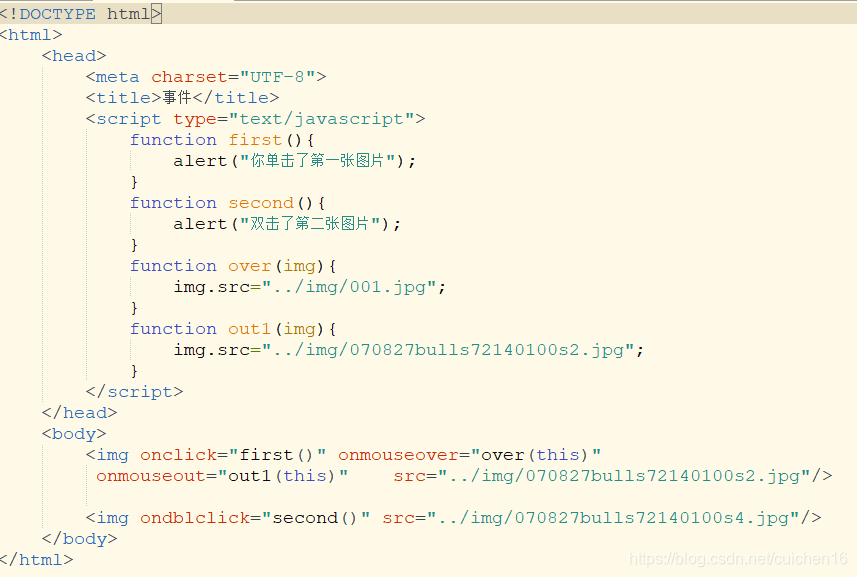Click the "over(this)" handler value
Screen dimensions: 857x577
(x=536, y=455)
